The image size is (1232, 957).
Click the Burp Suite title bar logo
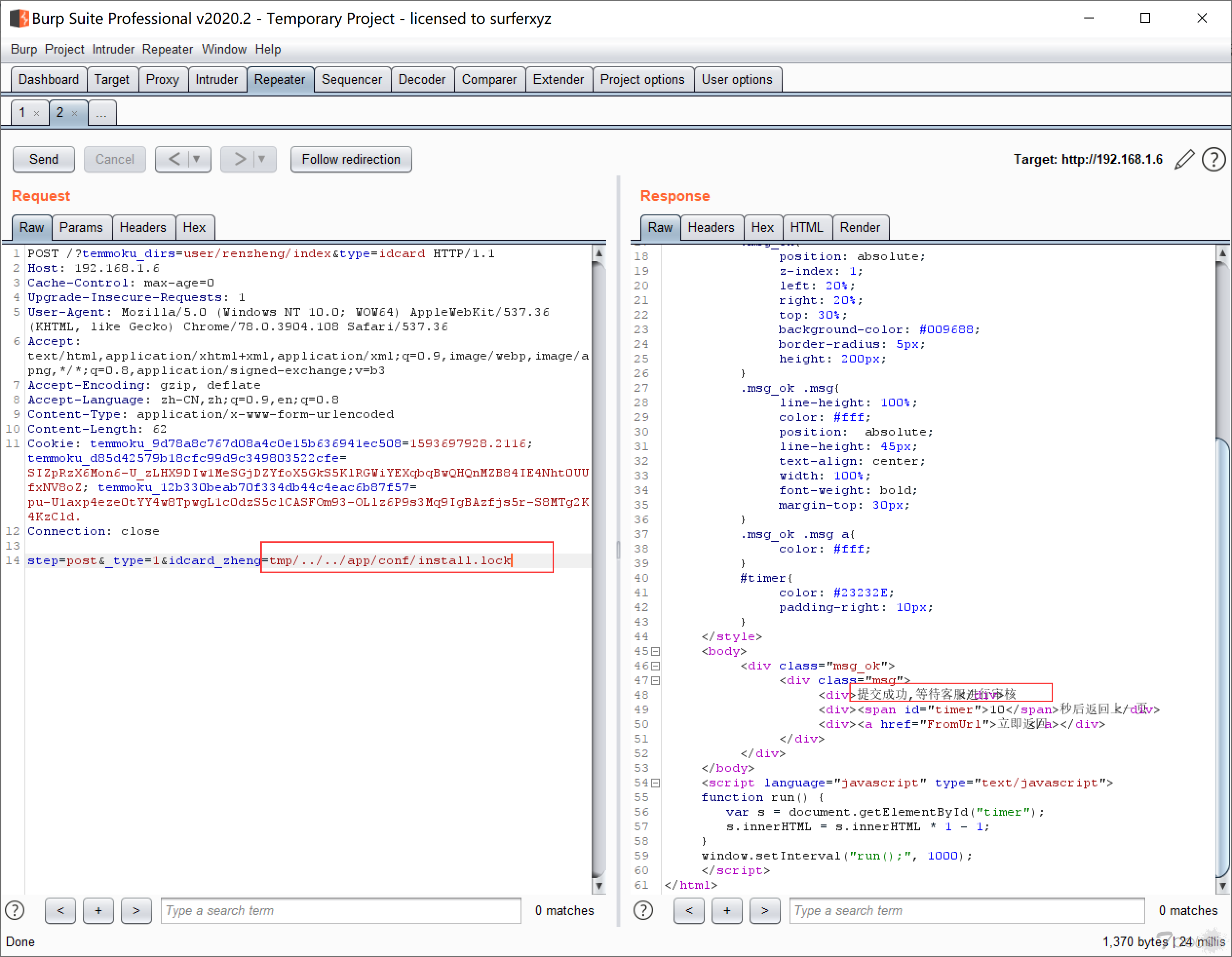(19, 19)
